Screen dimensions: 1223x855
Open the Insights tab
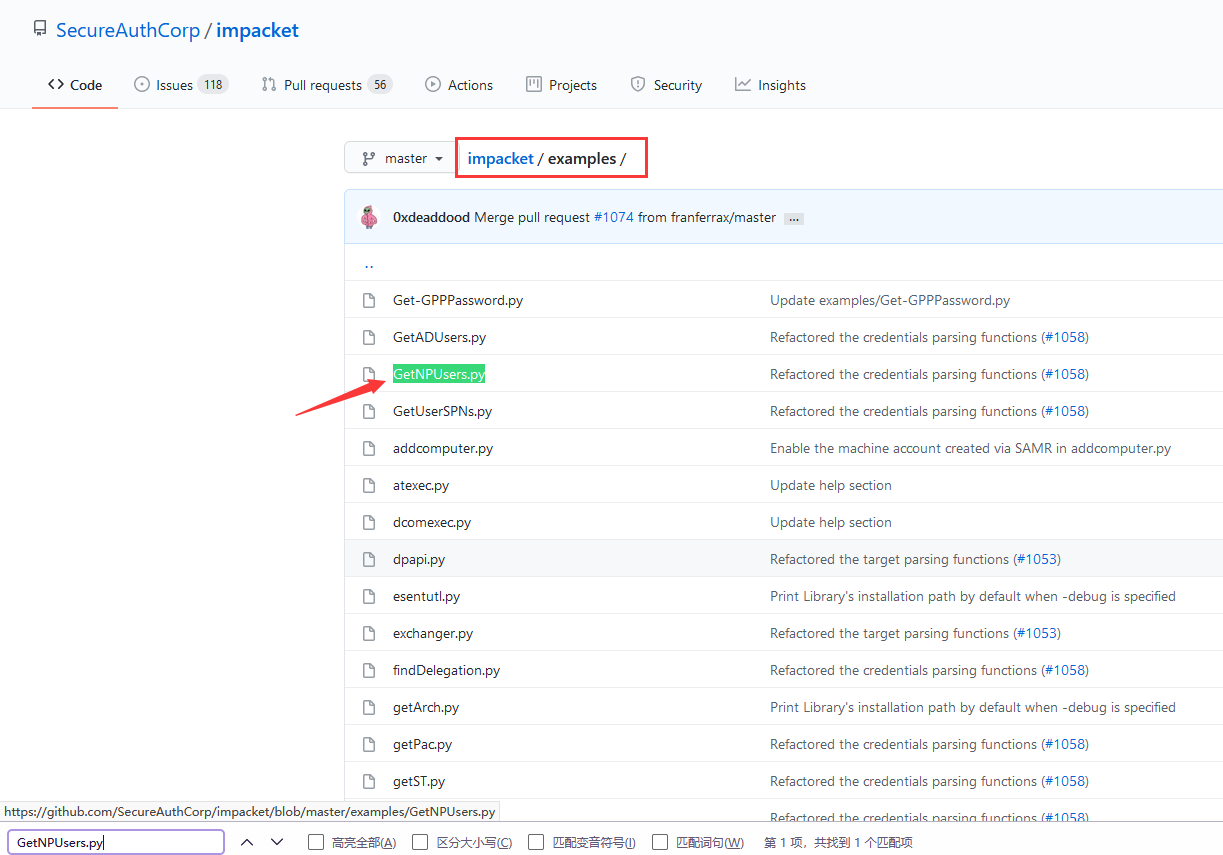coord(770,85)
